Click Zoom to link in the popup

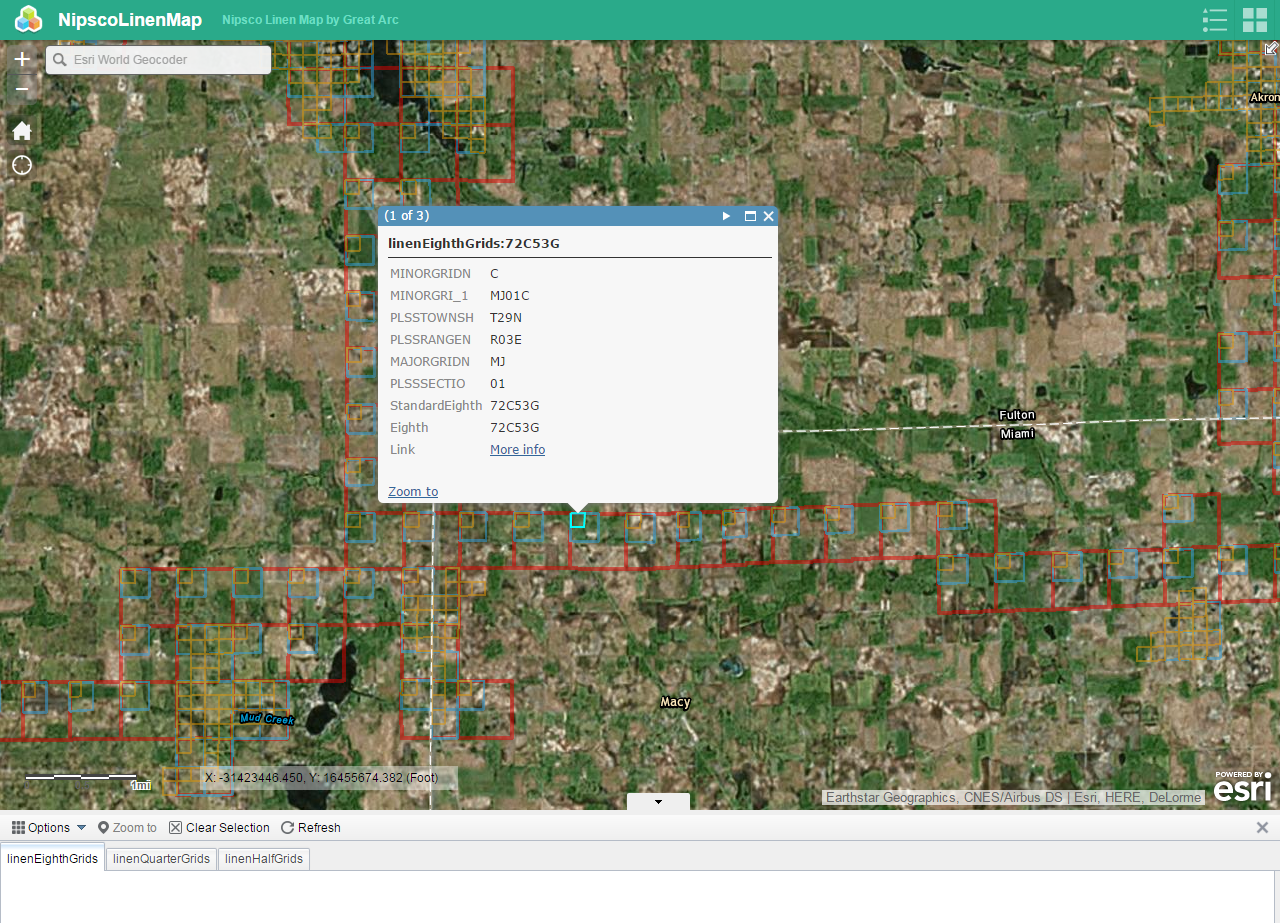click(413, 491)
